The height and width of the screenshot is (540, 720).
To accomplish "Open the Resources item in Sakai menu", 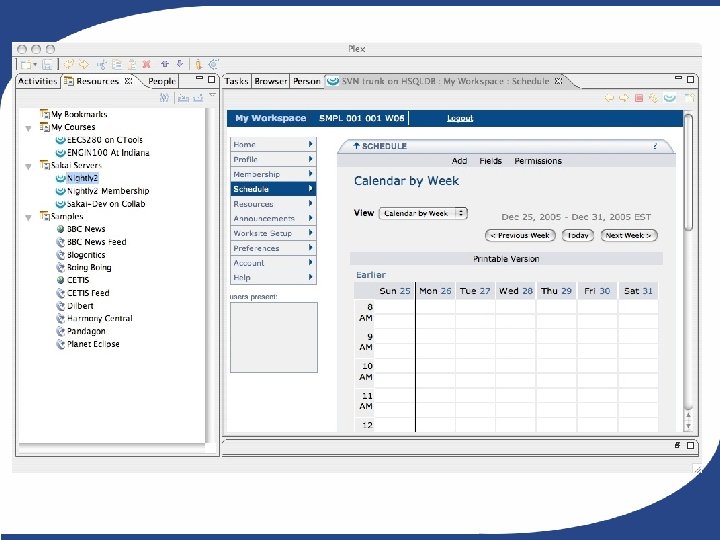I will [x=273, y=204].
